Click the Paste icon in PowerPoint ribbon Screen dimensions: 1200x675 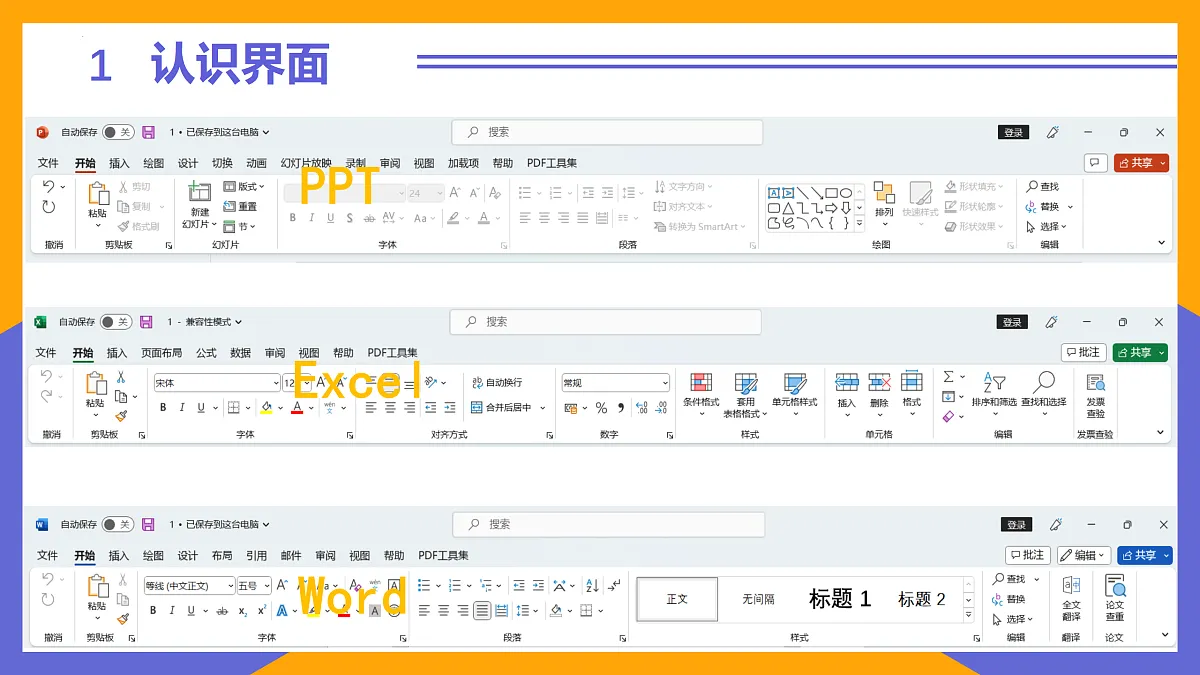pyautogui.click(x=98, y=194)
